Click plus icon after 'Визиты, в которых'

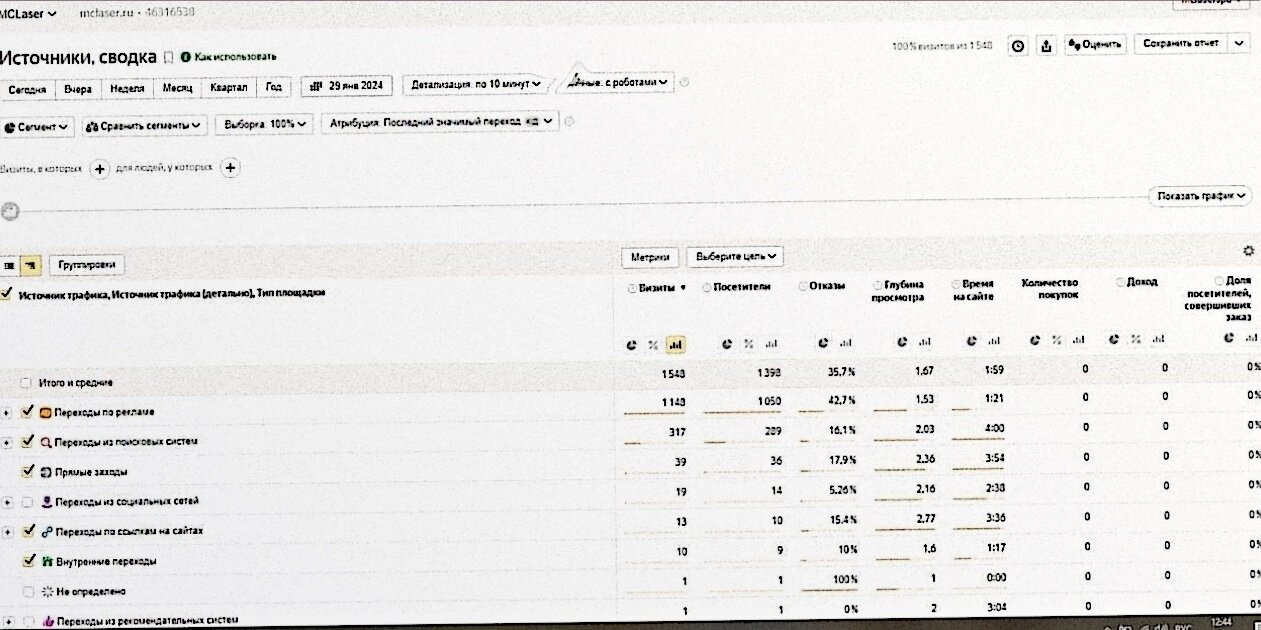click(x=99, y=169)
